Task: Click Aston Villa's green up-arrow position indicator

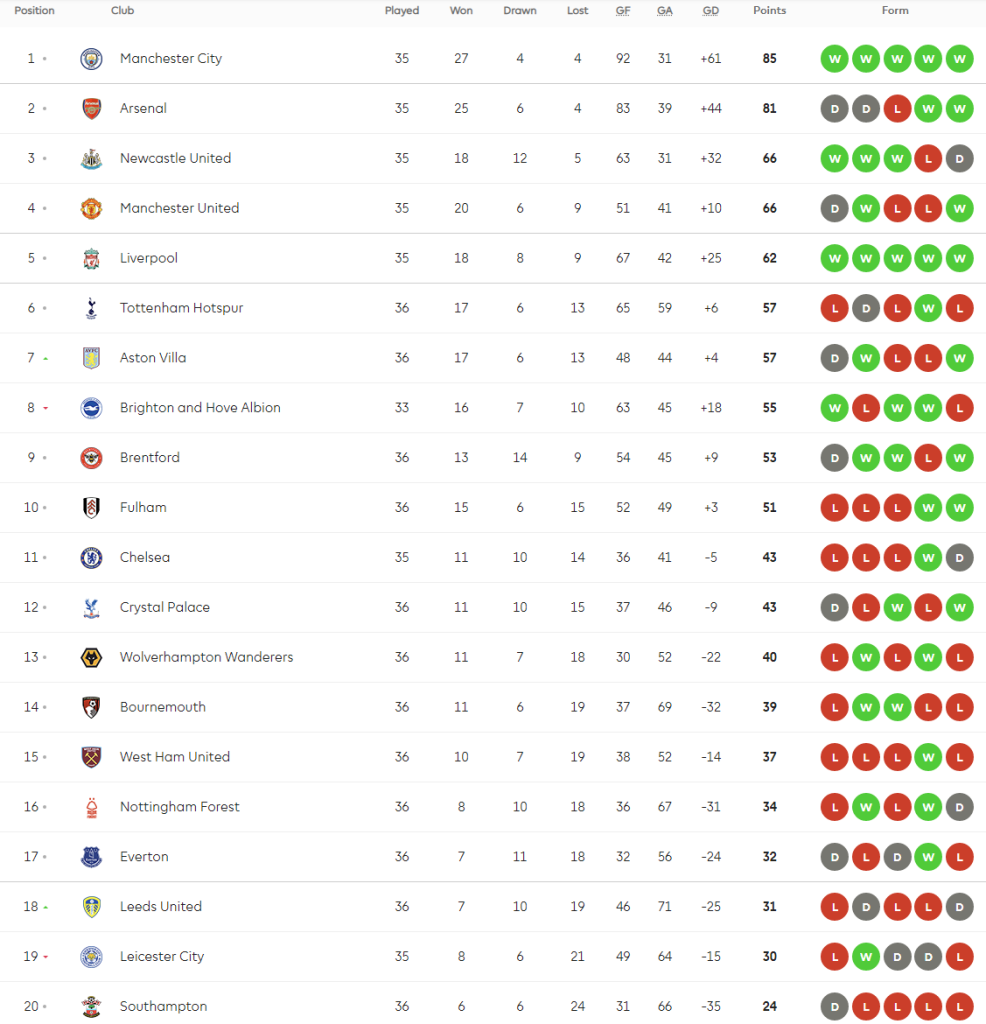Action: [x=45, y=358]
